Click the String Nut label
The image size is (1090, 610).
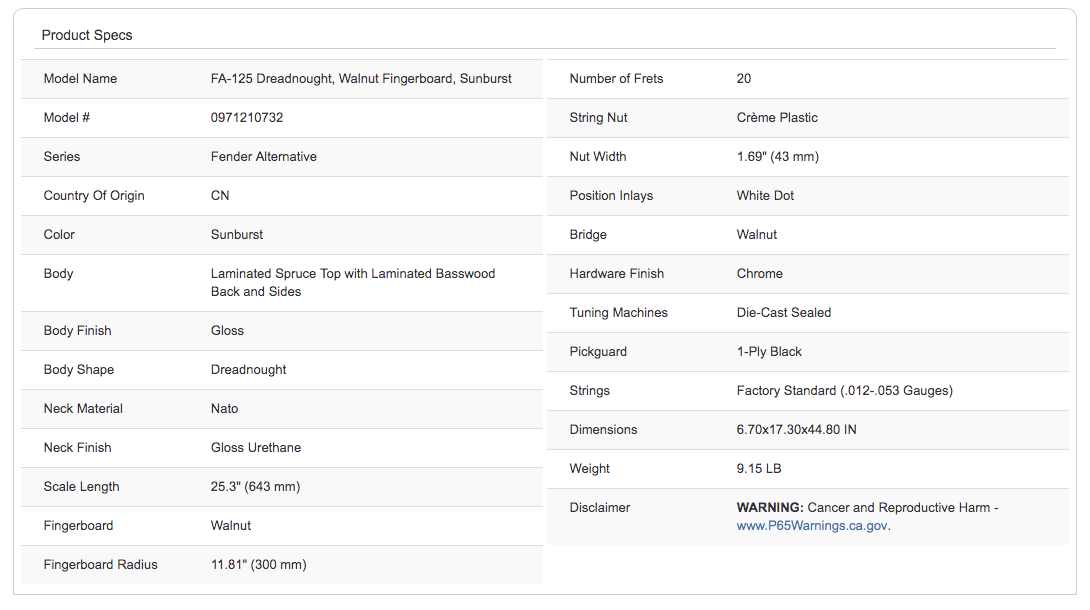(x=598, y=117)
